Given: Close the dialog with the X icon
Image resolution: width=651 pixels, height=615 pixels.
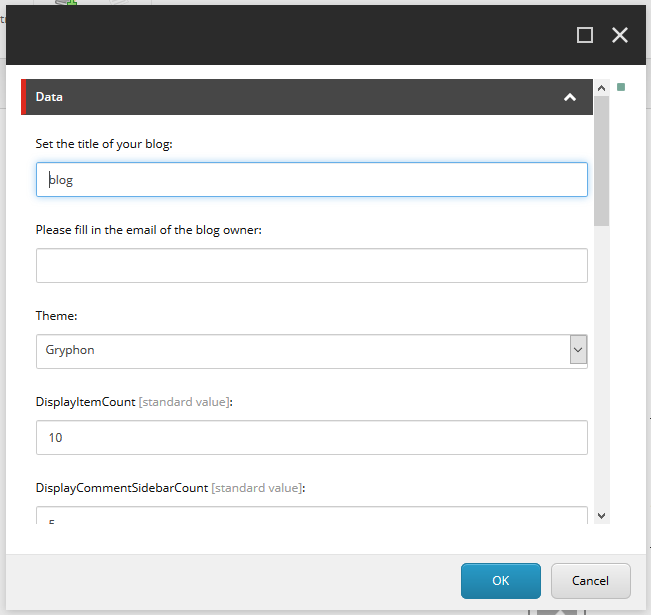Looking at the screenshot, I should tap(620, 35).
